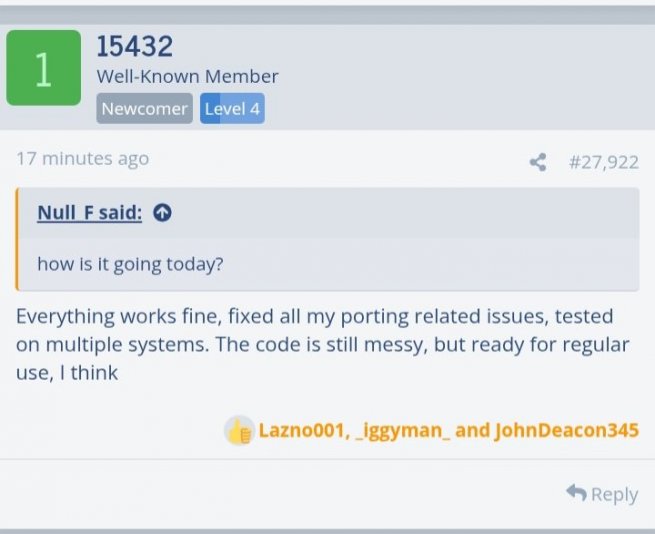Open the post number #27,922 permalink
The height and width of the screenshot is (534, 655).
603,162
